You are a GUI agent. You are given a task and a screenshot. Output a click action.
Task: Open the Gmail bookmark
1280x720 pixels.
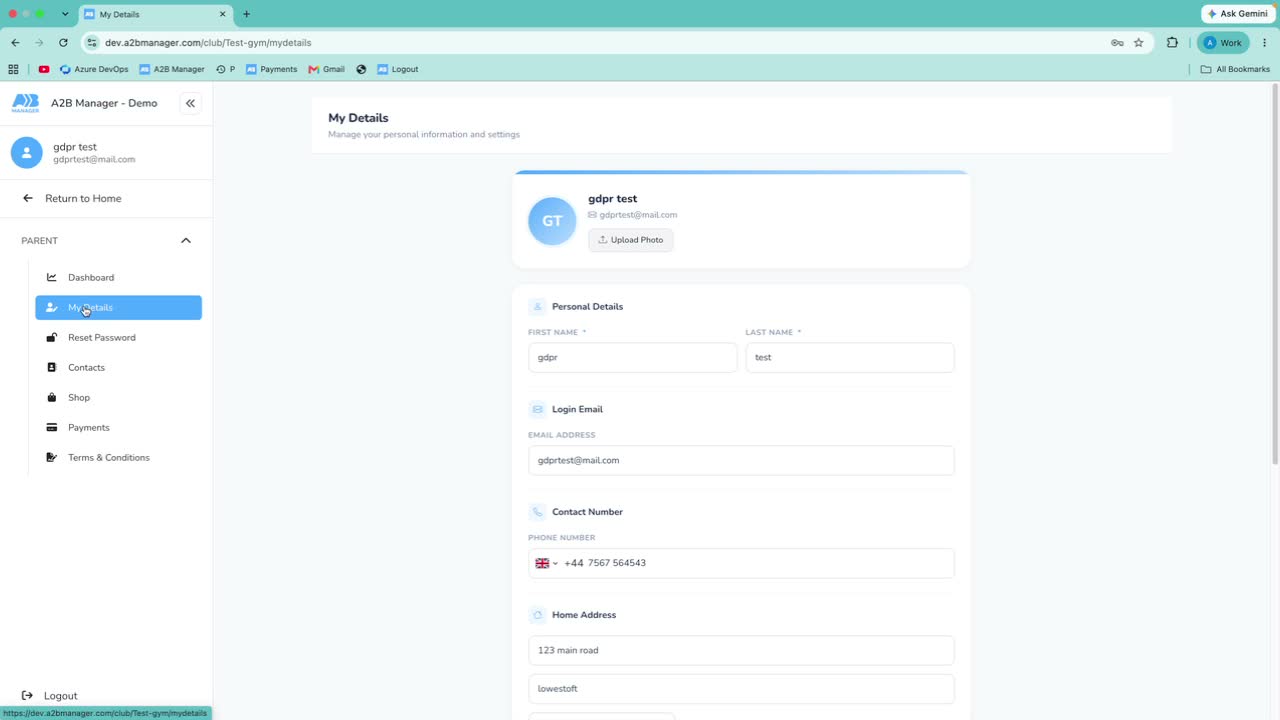[x=327, y=69]
